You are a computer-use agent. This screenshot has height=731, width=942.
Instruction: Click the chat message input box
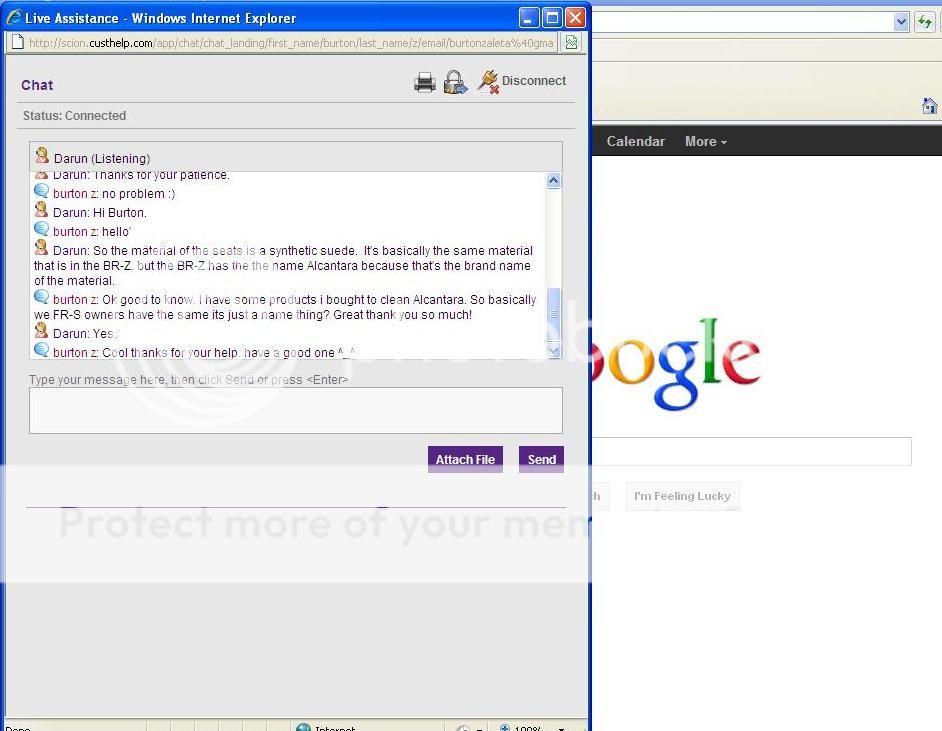pyautogui.click(x=295, y=410)
